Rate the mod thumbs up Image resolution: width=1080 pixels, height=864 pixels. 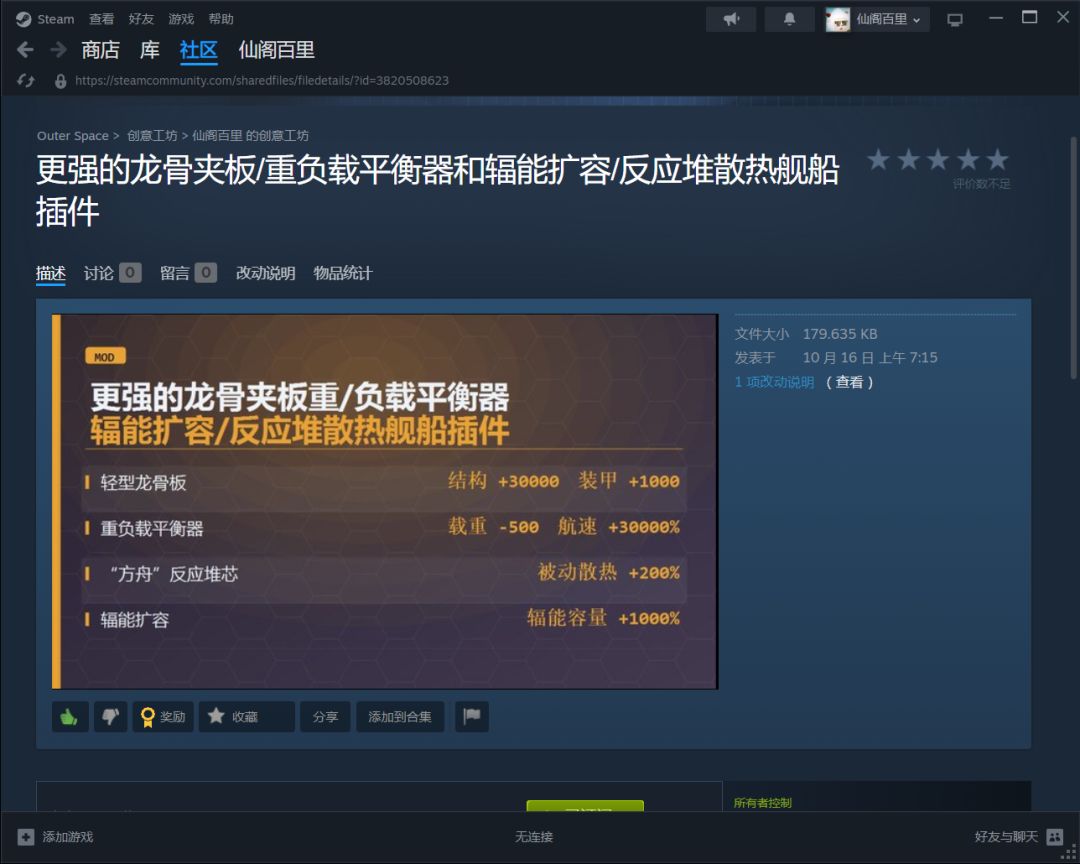click(x=70, y=717)
